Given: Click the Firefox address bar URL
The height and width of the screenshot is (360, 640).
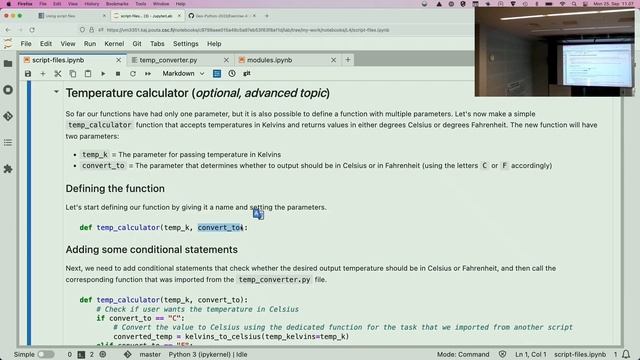Looking at the screenshot, I should coord(248,30).
